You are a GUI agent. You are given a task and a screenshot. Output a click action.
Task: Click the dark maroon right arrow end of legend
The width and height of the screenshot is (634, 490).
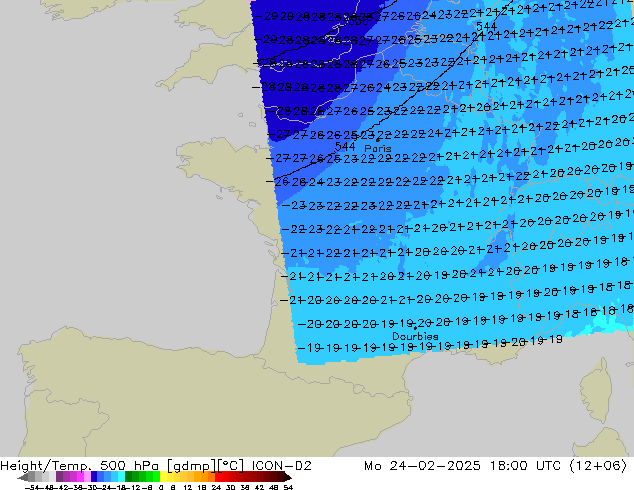coord(288,477)
